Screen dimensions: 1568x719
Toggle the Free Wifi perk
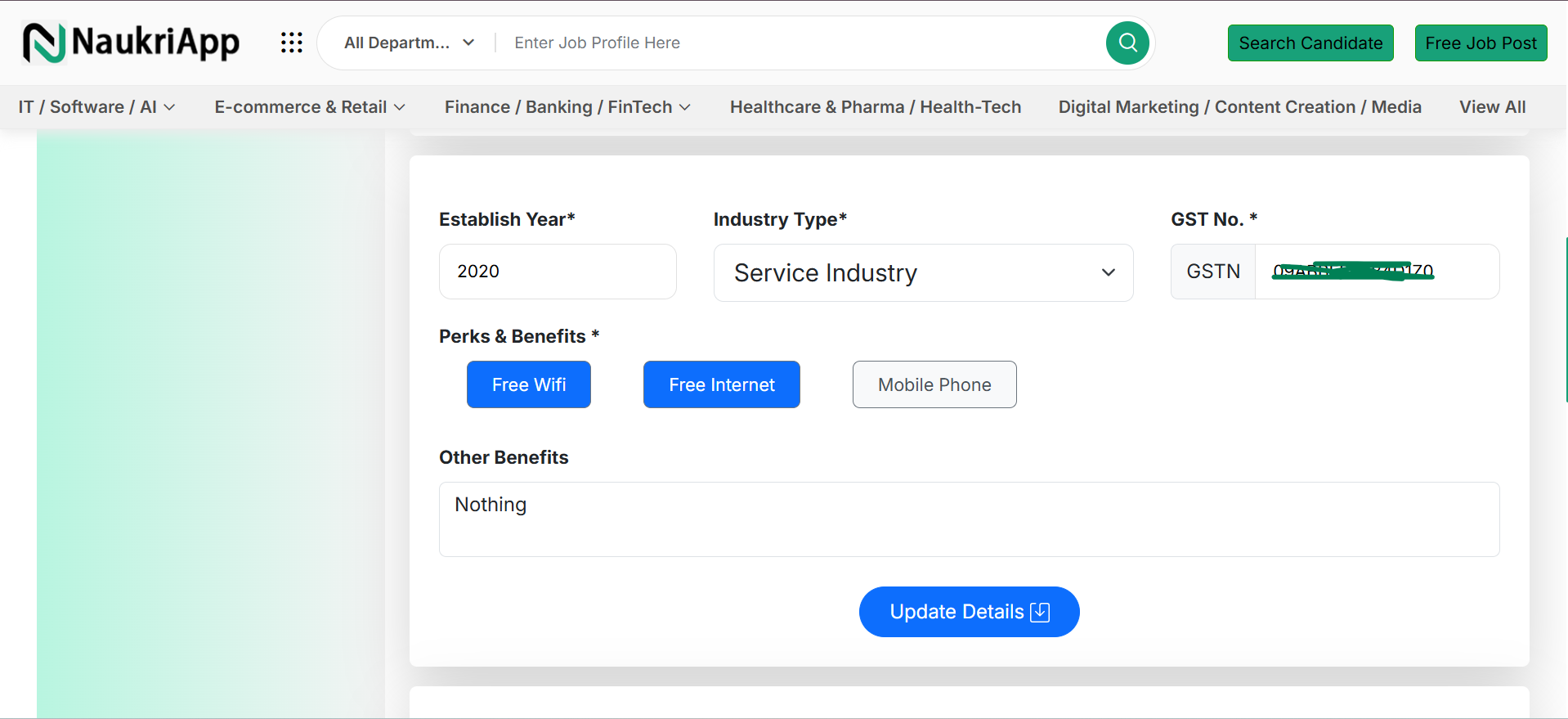click(x=528, y=384)
